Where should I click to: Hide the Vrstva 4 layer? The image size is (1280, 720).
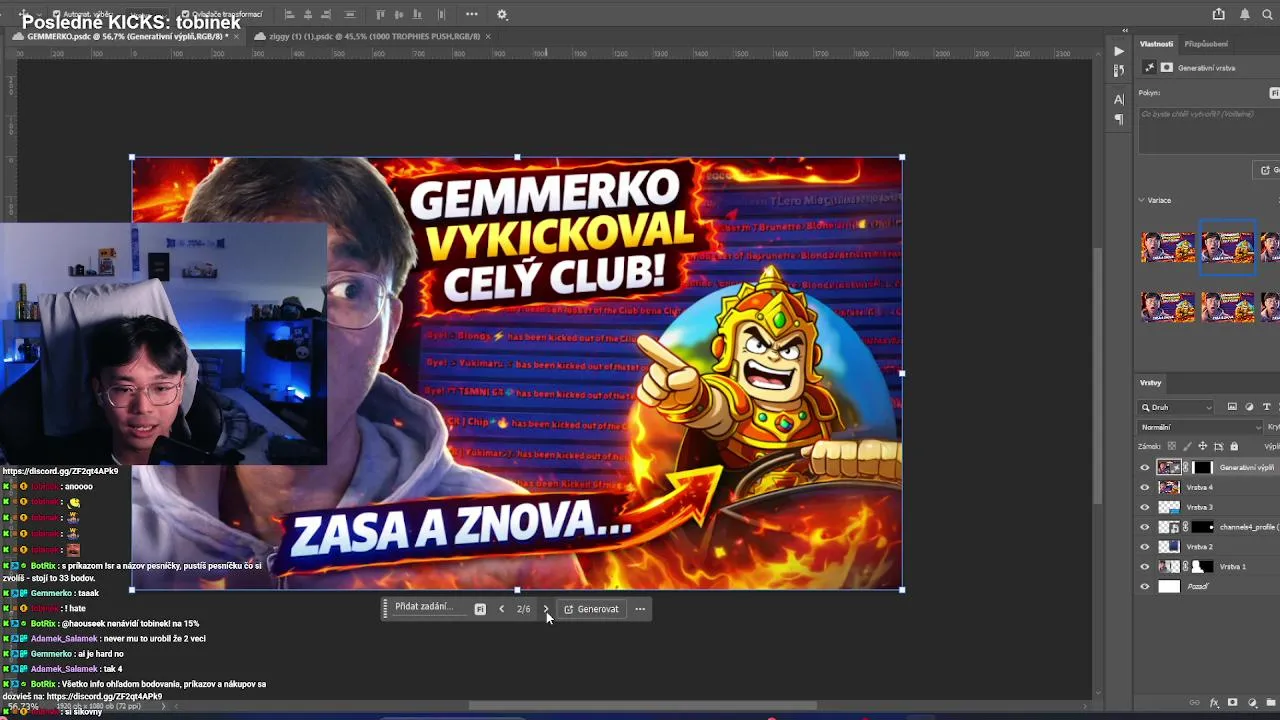(x=1145, y=487)
